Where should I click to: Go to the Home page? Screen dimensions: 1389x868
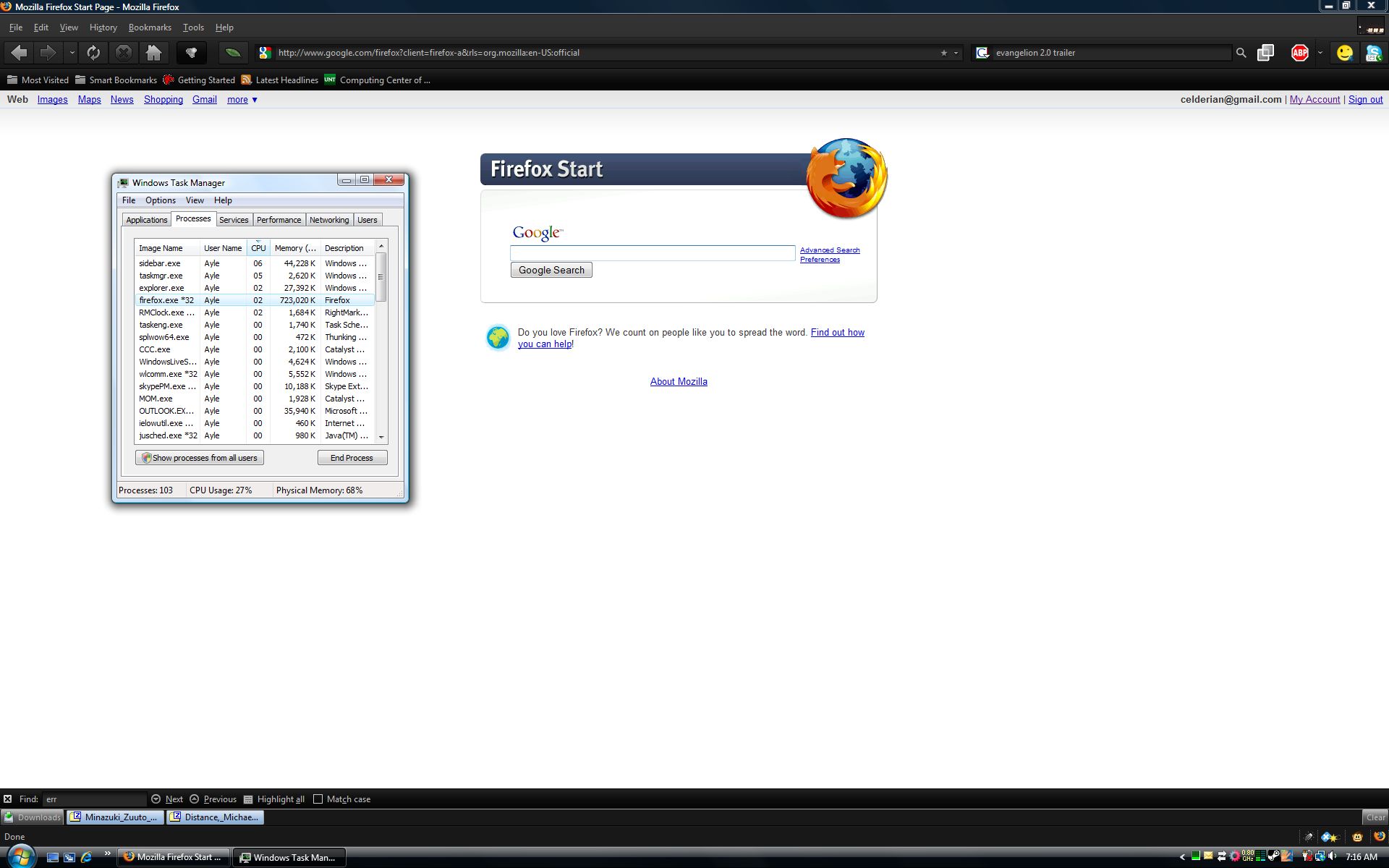[154, 52]
